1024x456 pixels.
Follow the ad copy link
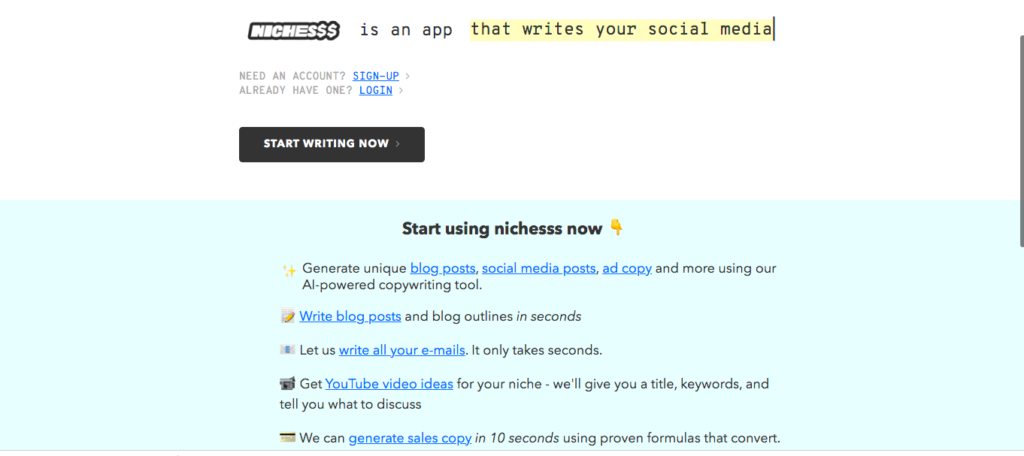(x=627, y=269)
